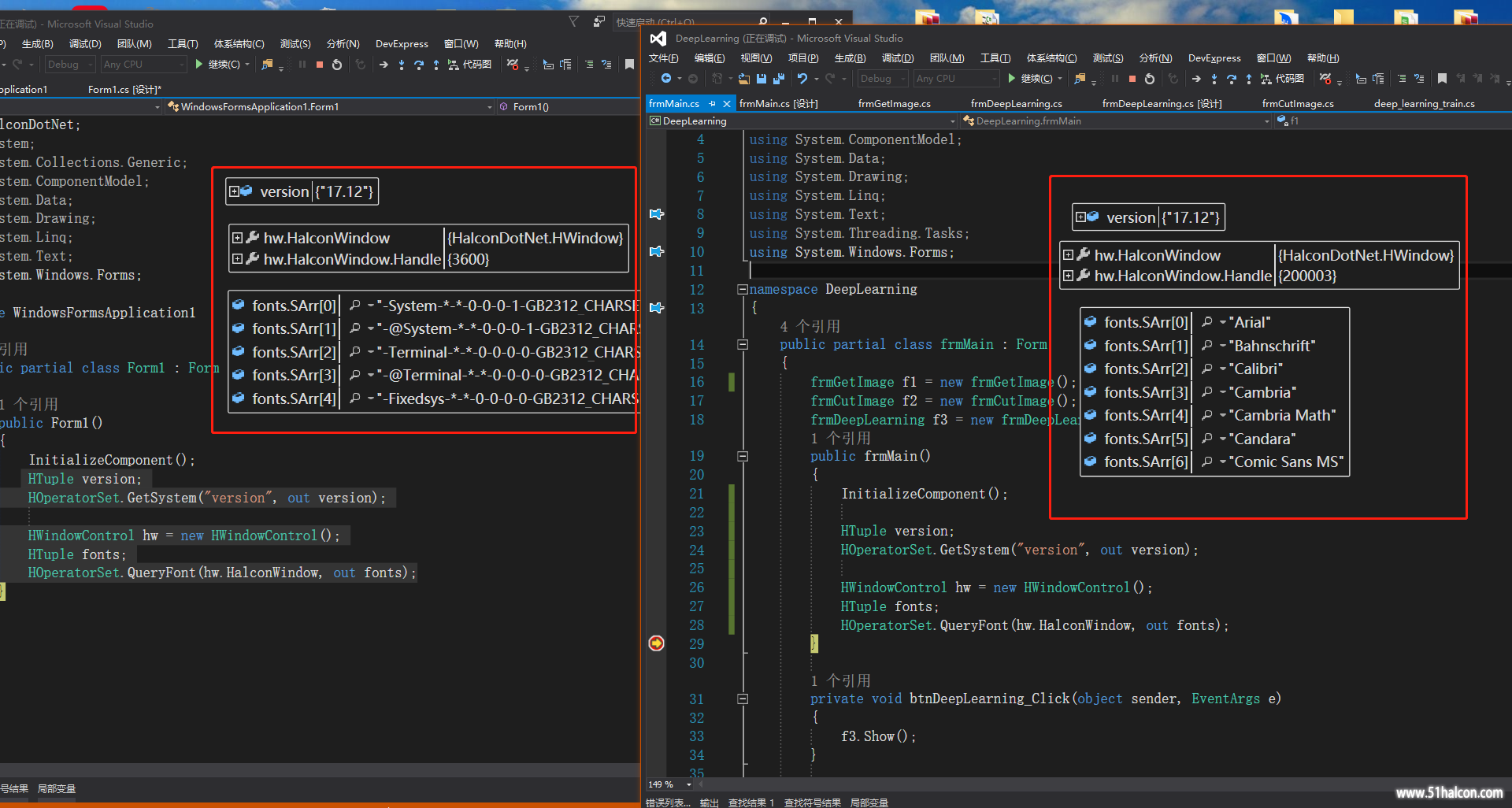Click Step Over icon in DeepLearning toolbar
The height and width of the screenshot is (808, 1512).
1232,79
